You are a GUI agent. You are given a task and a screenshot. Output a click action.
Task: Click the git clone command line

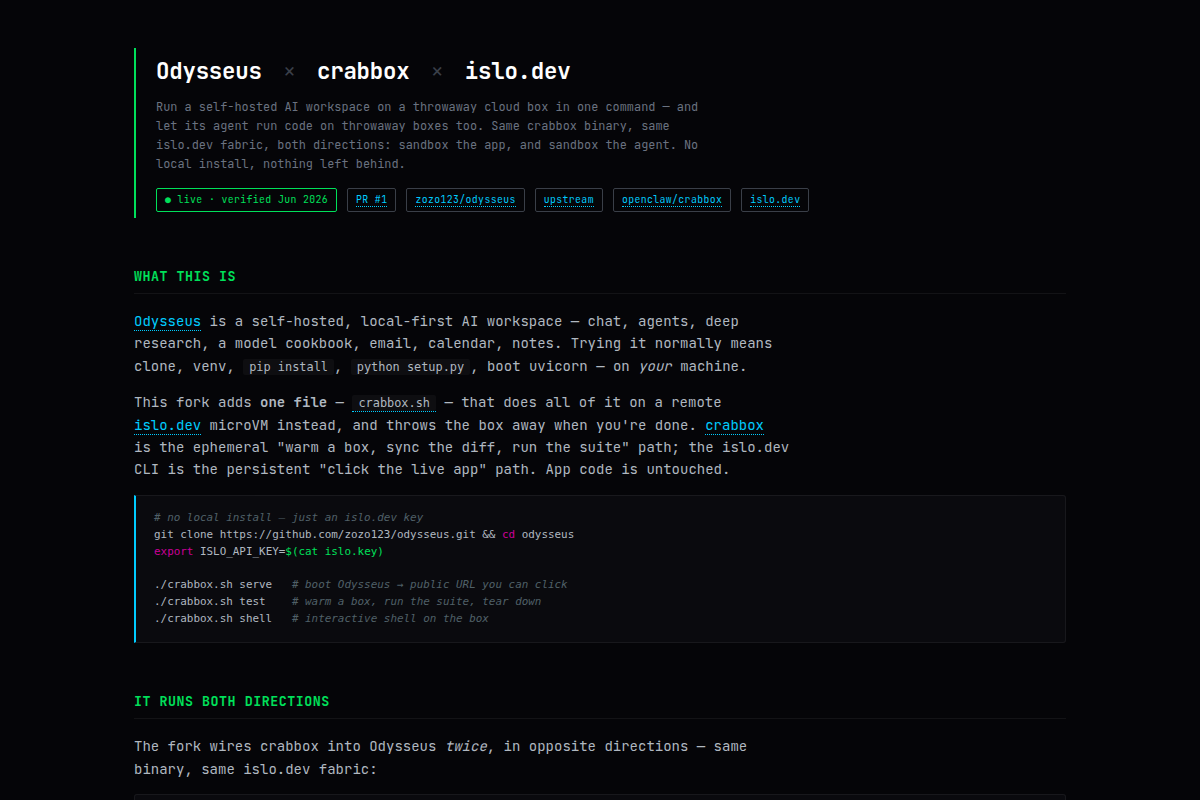[364, 534]
